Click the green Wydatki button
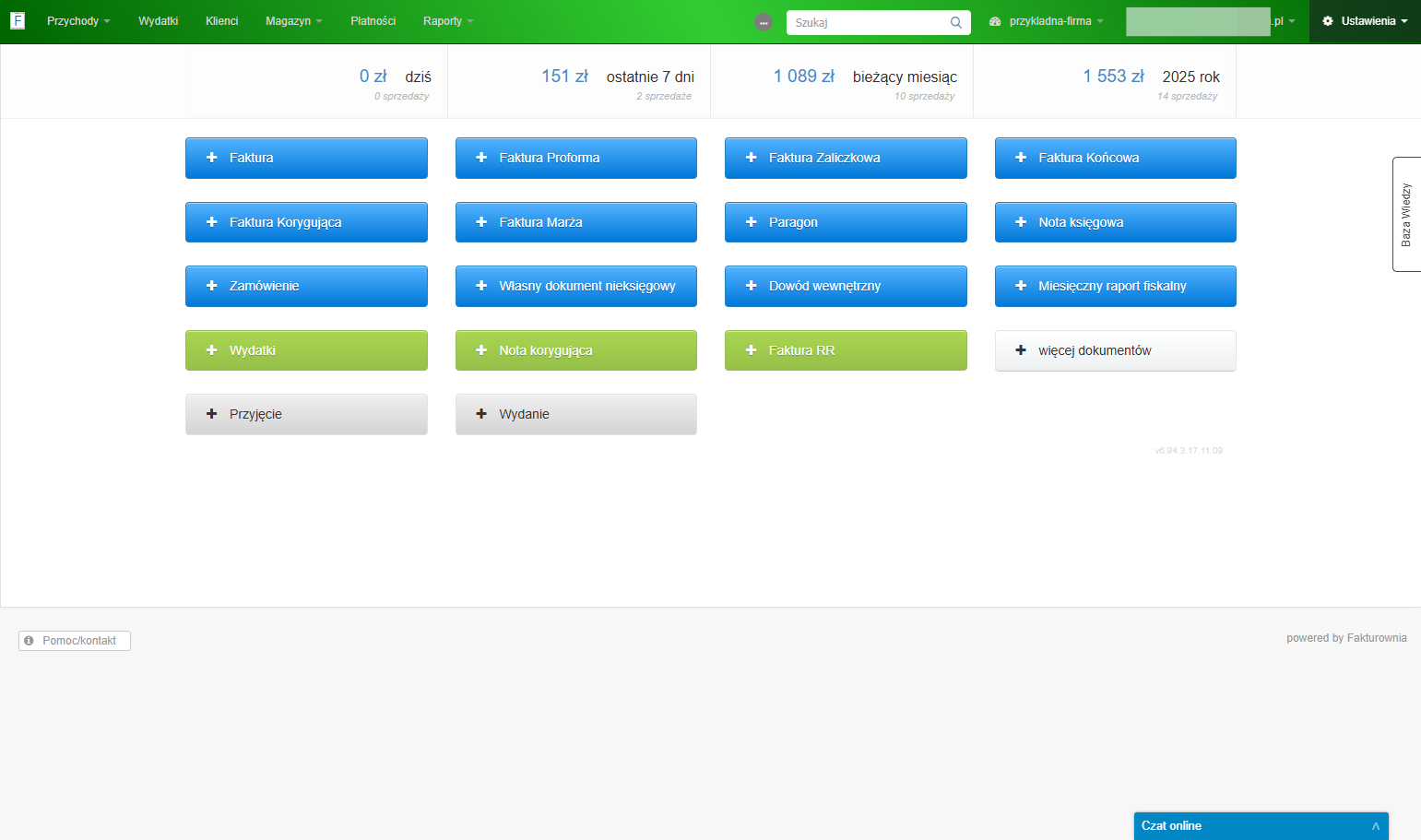This screenshot has height=840, width=1421. click(306, 350)
